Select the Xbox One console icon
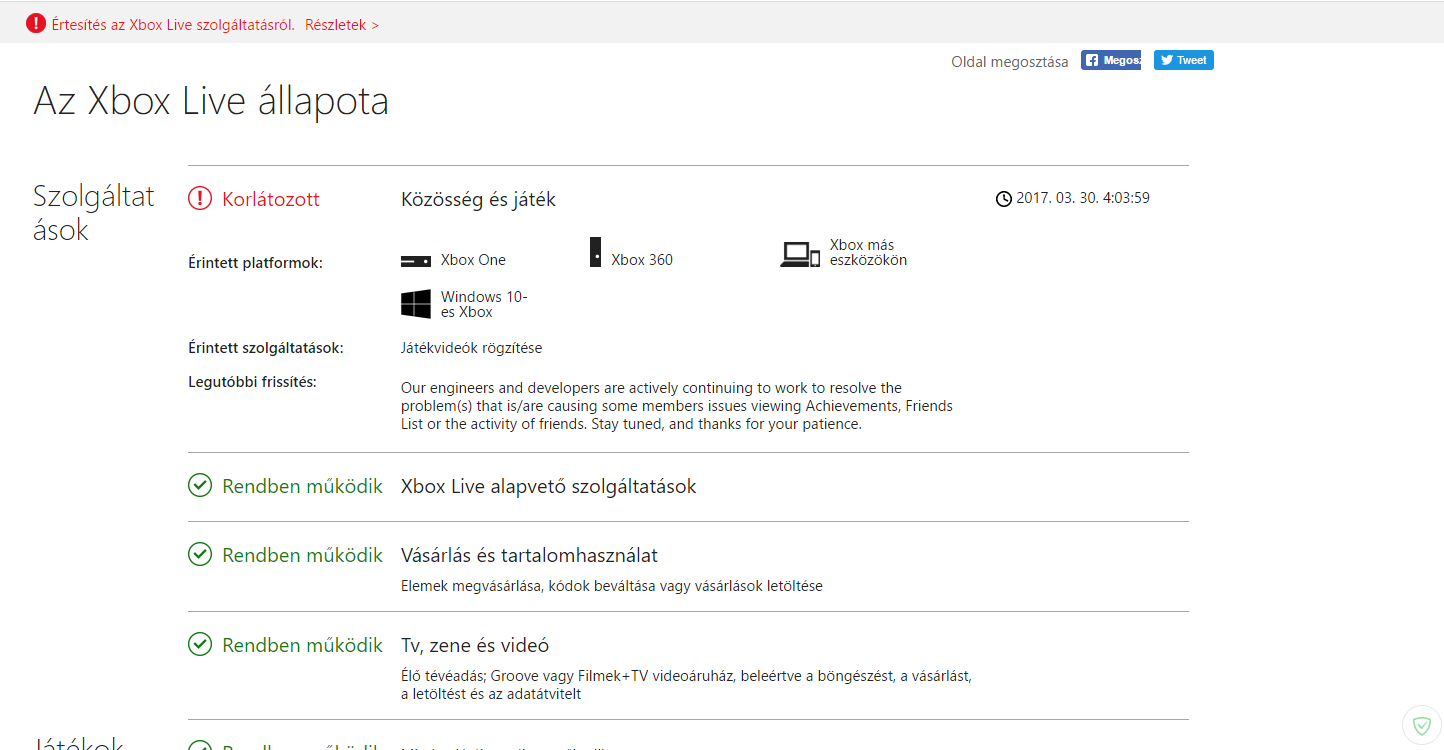This screenshot has height=750, width=1444. pyautogui.click(x=415, y=261)
